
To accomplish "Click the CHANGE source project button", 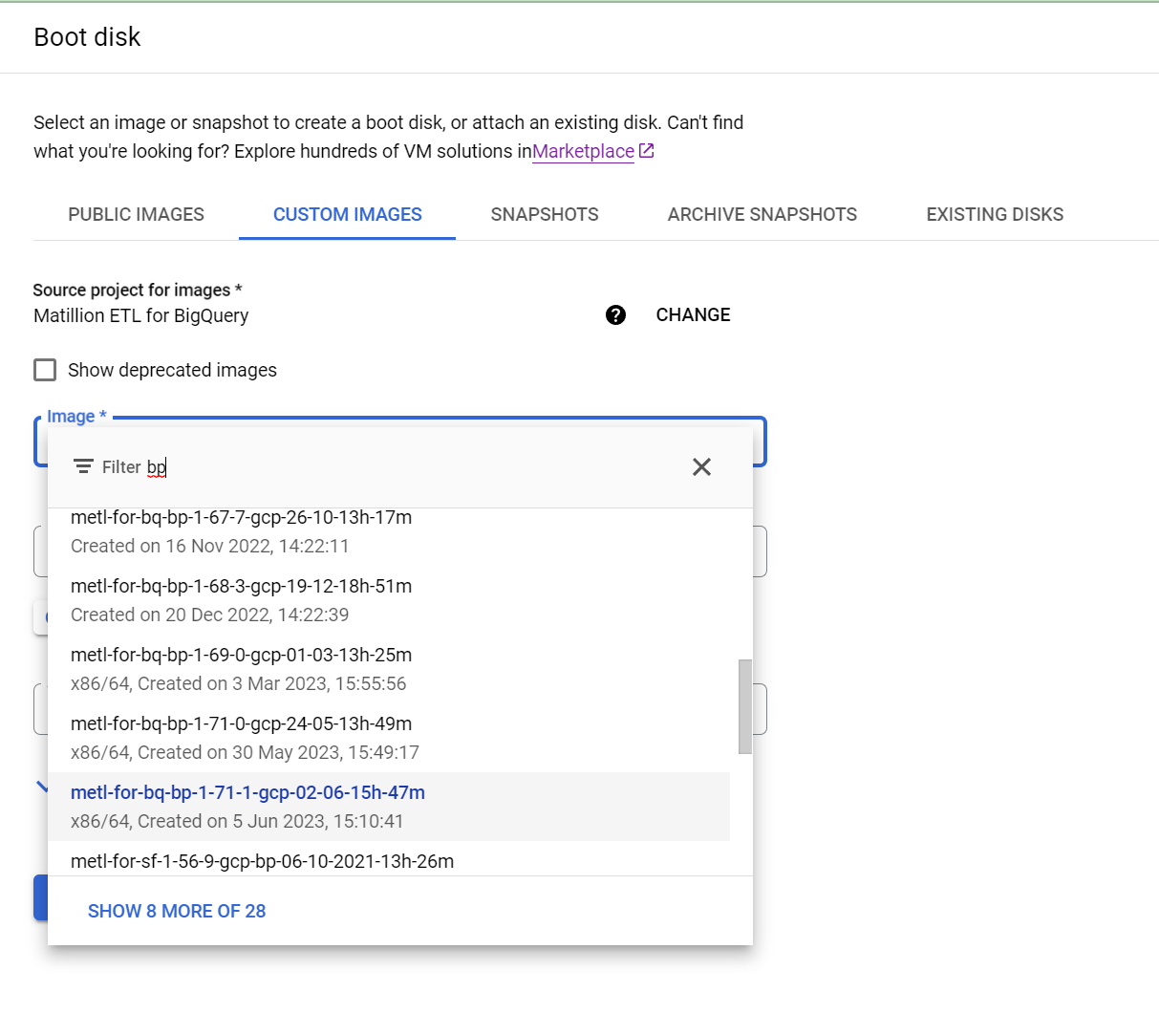I will [693, 315].
